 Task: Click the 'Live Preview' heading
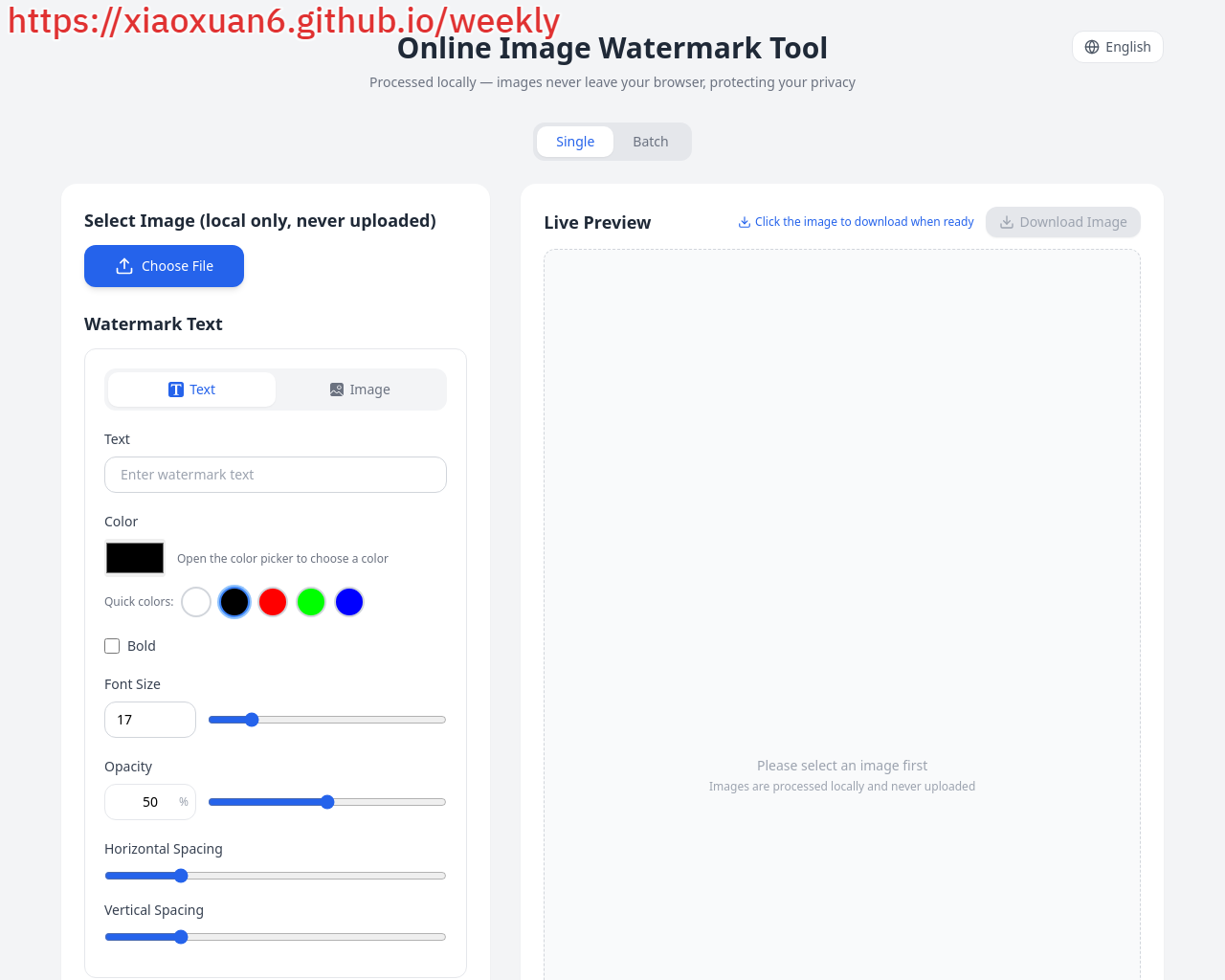click(x=597, y=223)
